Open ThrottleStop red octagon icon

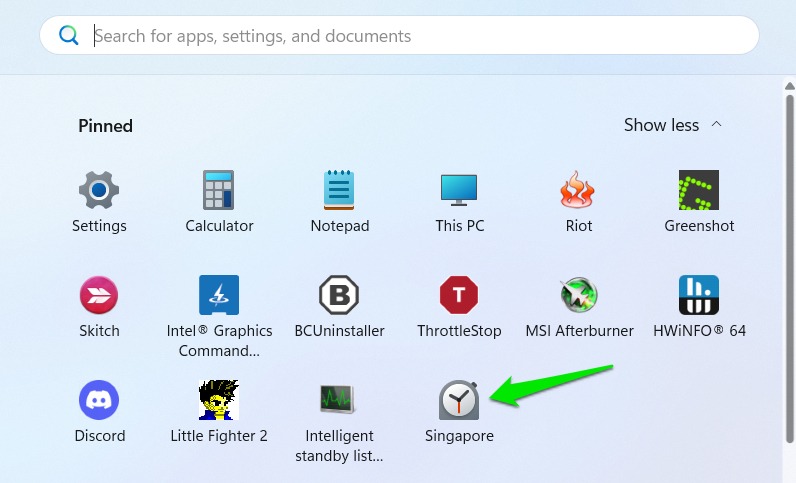(x=459, y=295)
